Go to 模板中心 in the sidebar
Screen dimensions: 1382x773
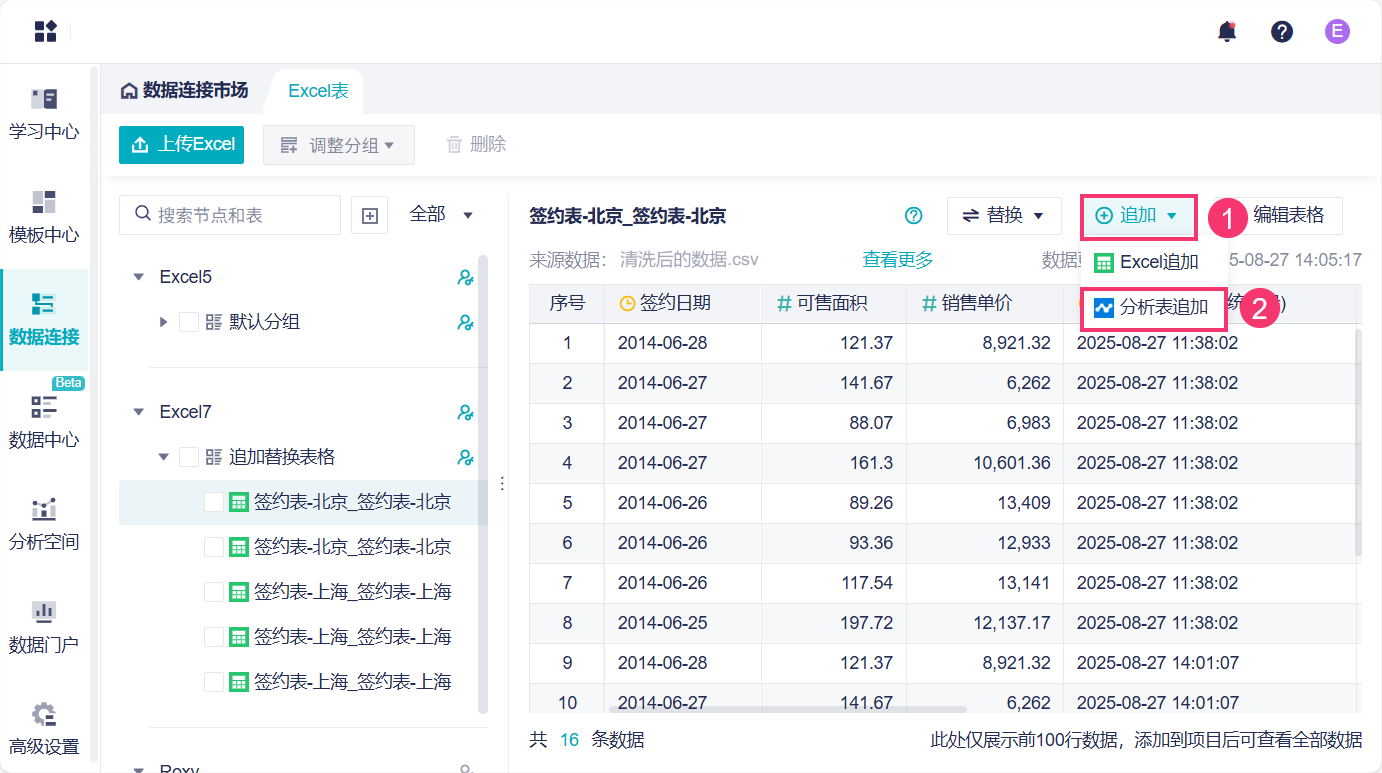[x=44, y=216]
